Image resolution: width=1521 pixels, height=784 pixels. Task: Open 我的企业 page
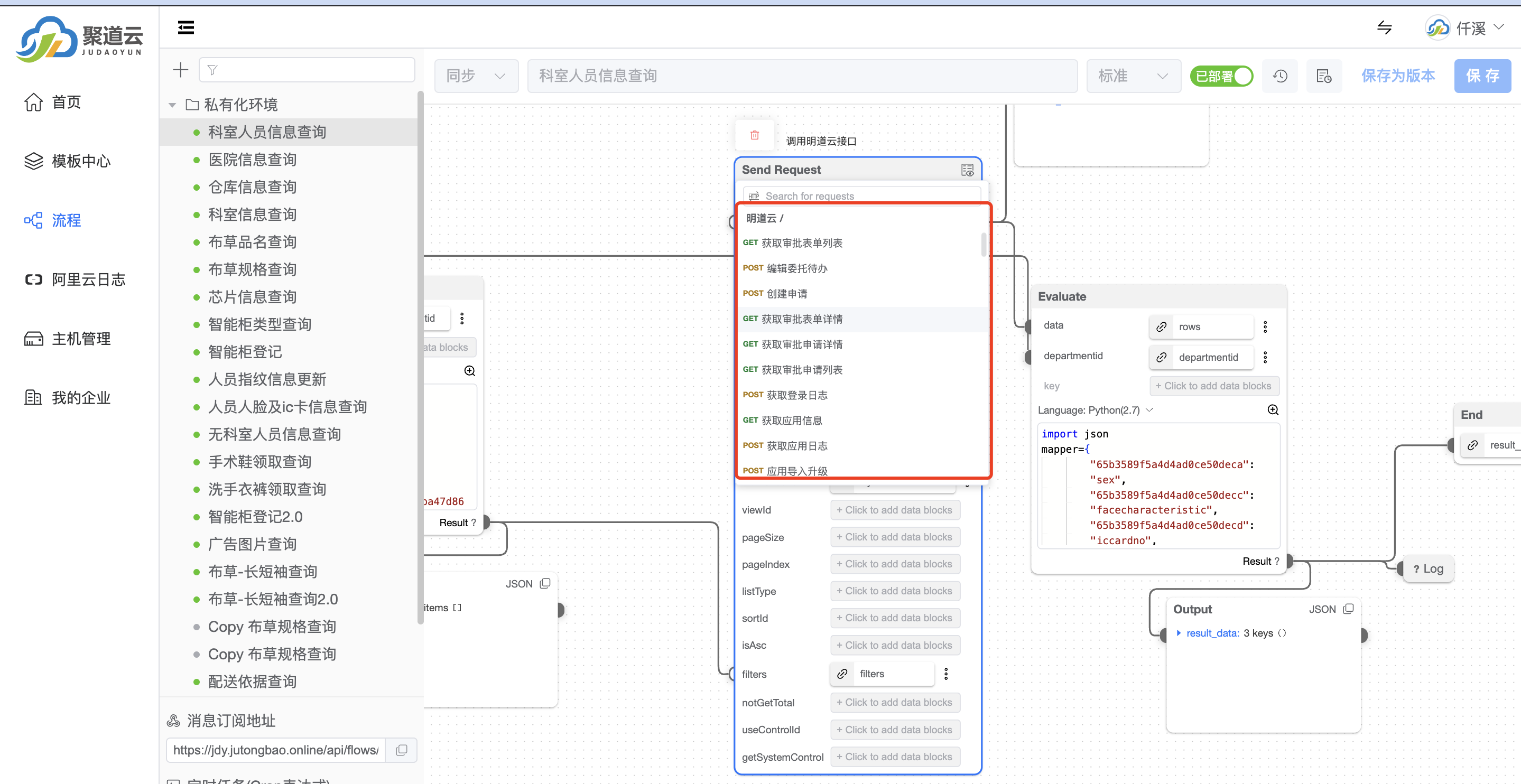[67, 397]
